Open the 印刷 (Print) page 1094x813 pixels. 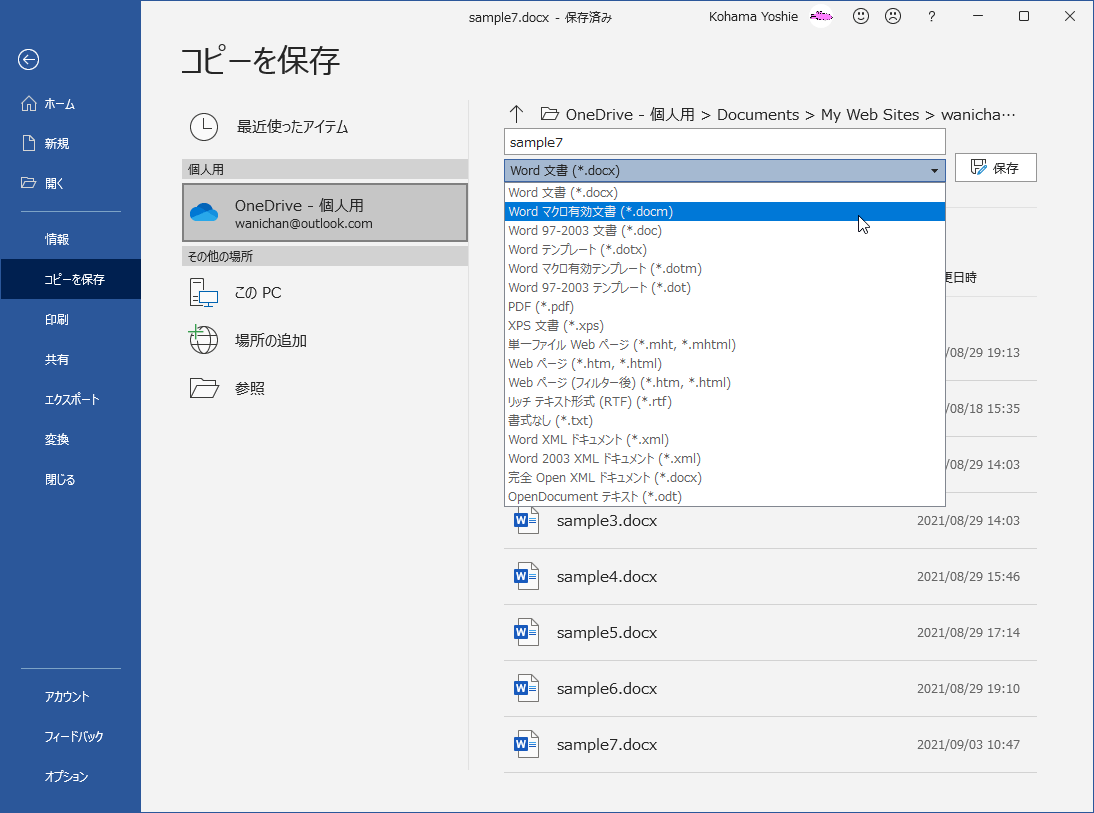[70, 320]
